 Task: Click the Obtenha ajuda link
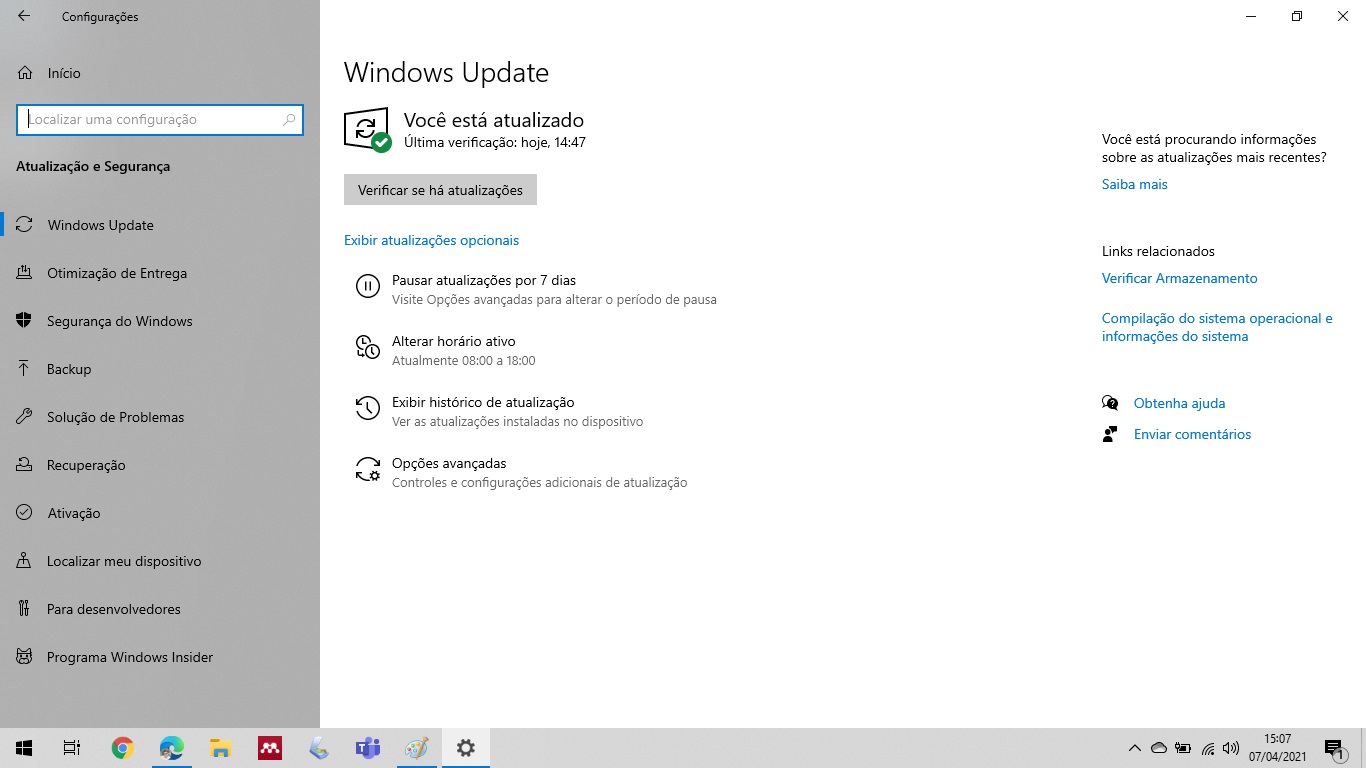point(1179,403)
